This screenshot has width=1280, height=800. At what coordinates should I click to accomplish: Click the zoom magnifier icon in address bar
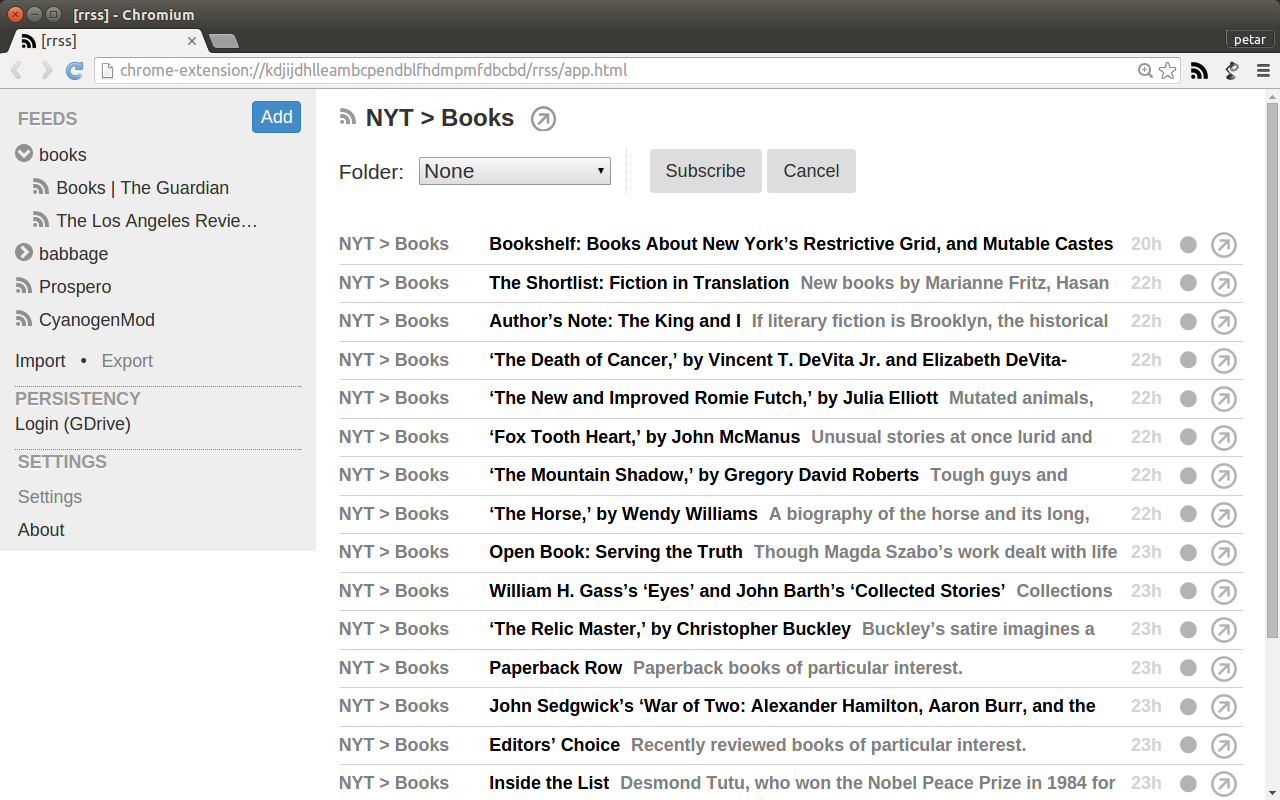coord(1146,71)
